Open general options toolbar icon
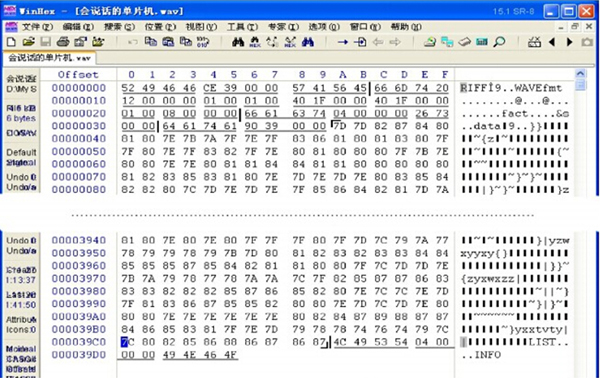This screenshot has height=378, width=600. pos(534,42)
